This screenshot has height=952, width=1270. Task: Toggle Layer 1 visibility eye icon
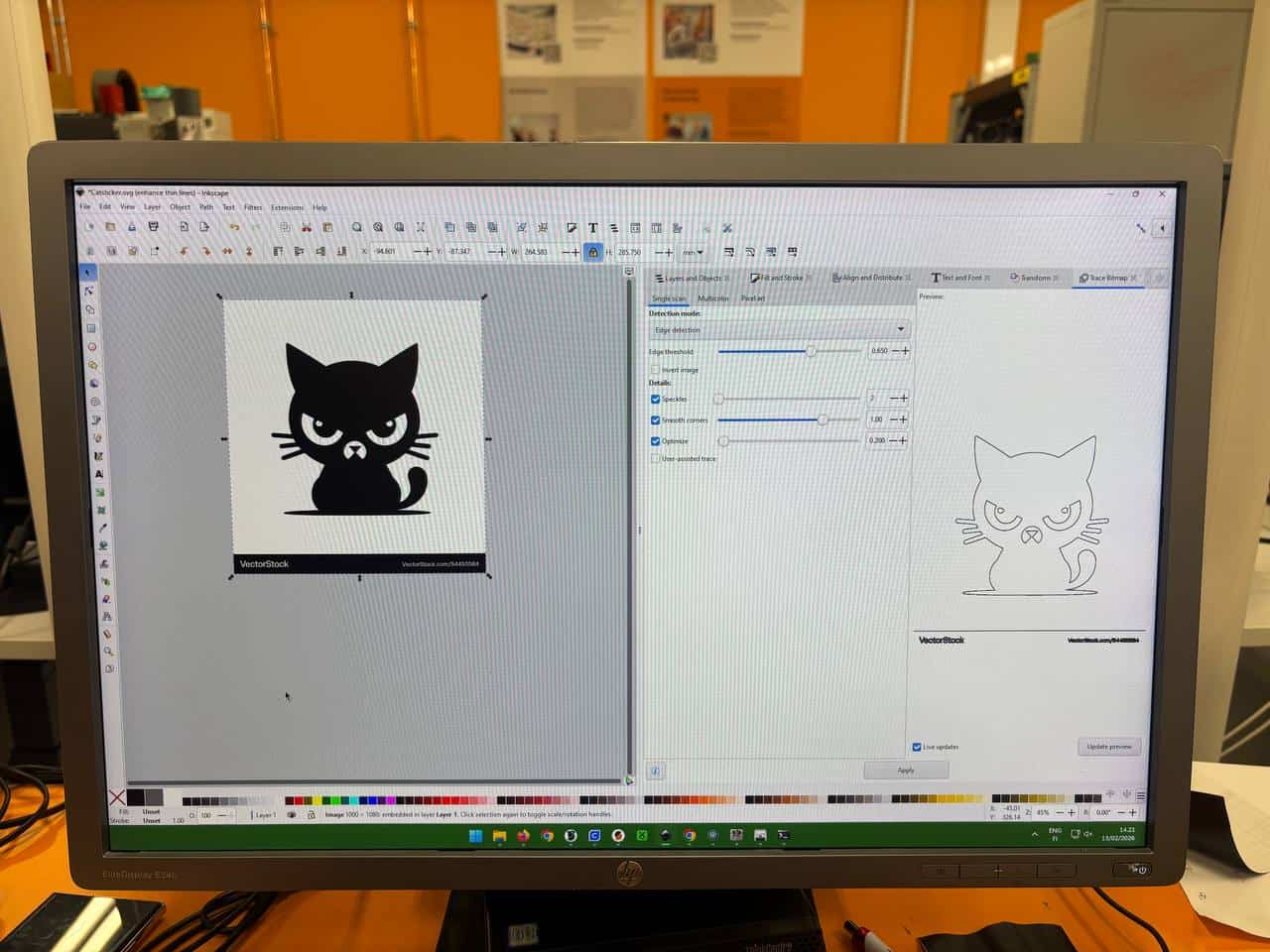(292, 815)
